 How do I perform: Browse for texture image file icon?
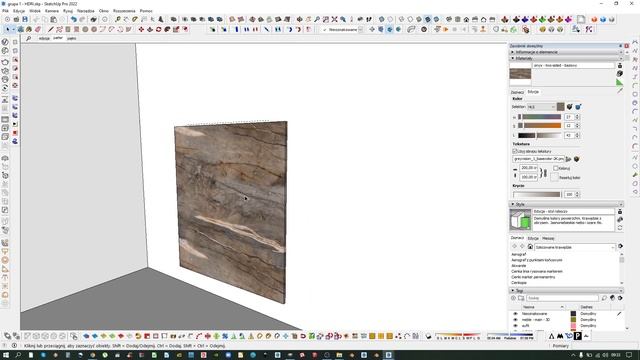569,159
